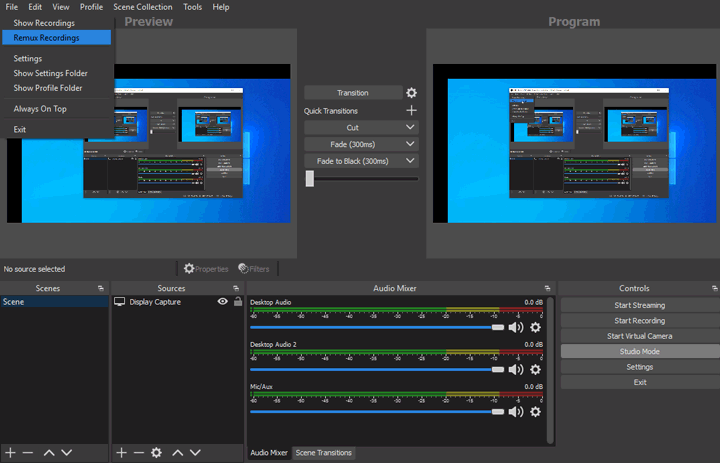Remove selected scene with minus icon
Viewport: 720px width, 463px height.
(27, 453)
